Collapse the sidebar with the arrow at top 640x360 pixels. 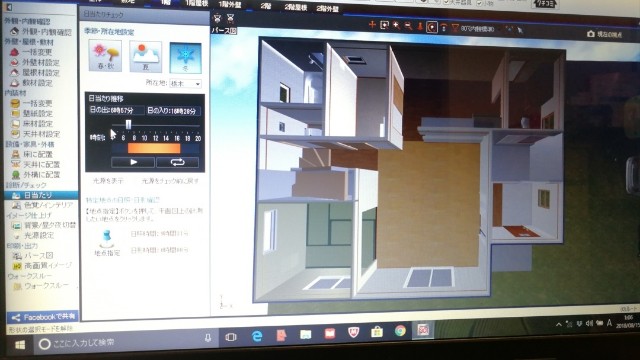click(x=9, y=7)
